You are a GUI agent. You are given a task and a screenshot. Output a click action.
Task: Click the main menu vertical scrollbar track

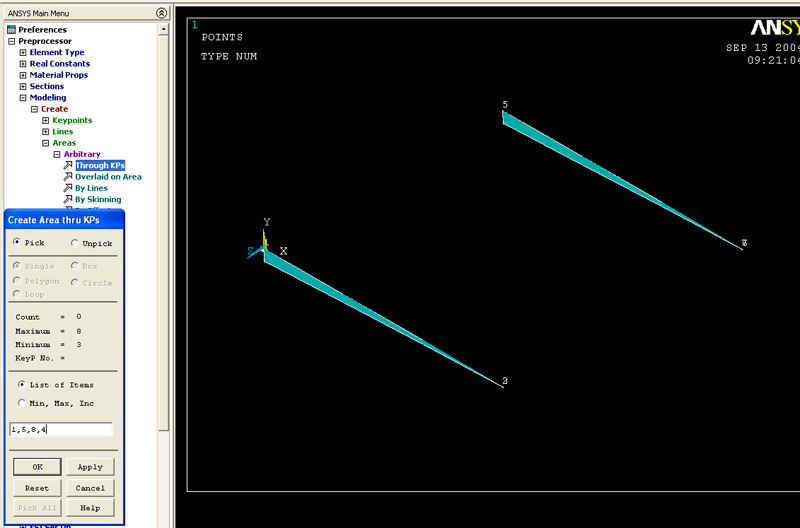click(163, 478)
